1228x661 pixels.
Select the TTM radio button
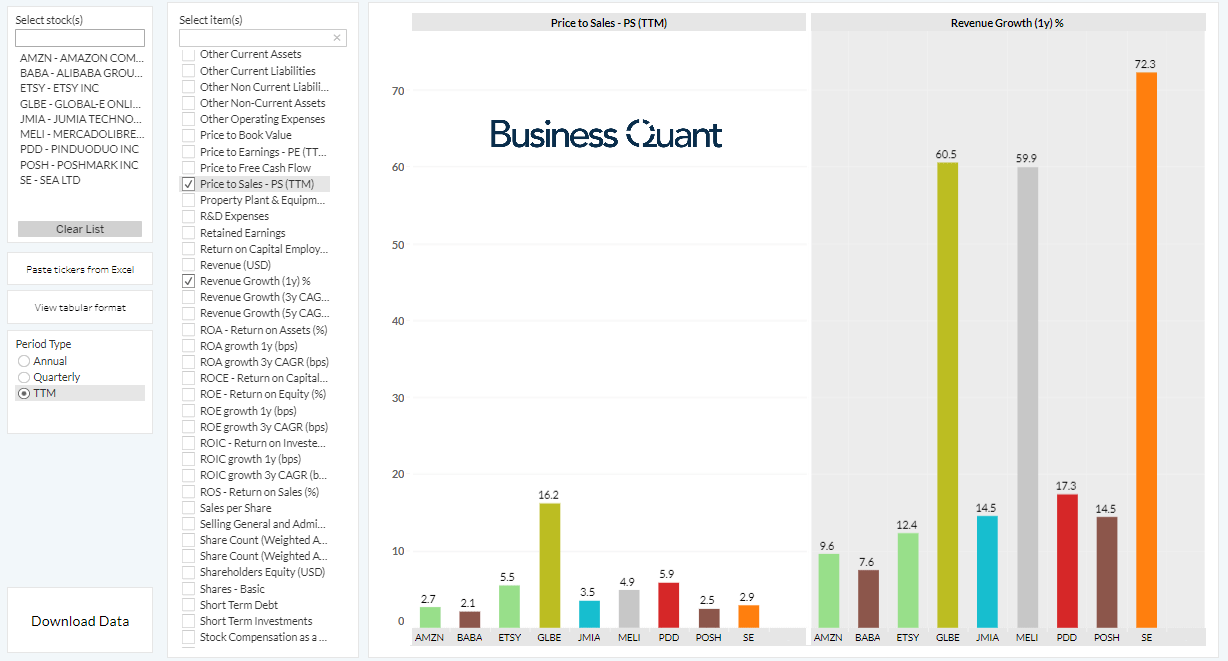24,393
